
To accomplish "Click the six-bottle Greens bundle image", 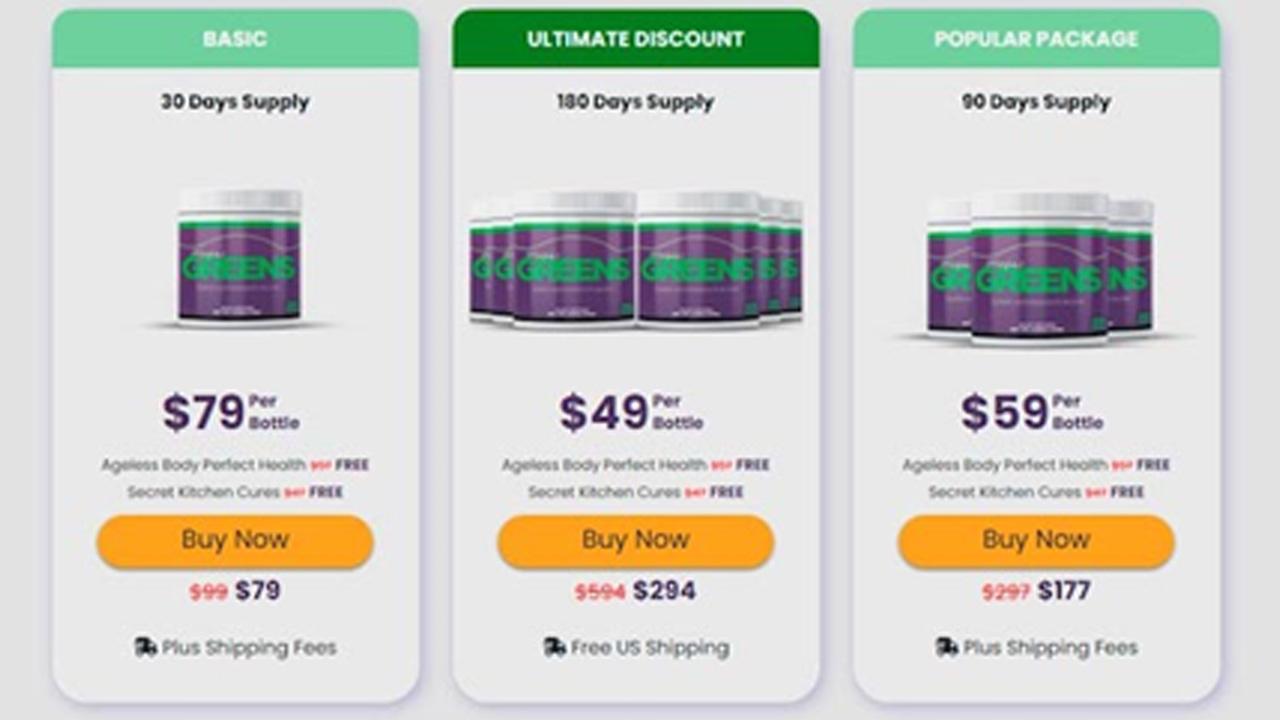I will [636, 258].
